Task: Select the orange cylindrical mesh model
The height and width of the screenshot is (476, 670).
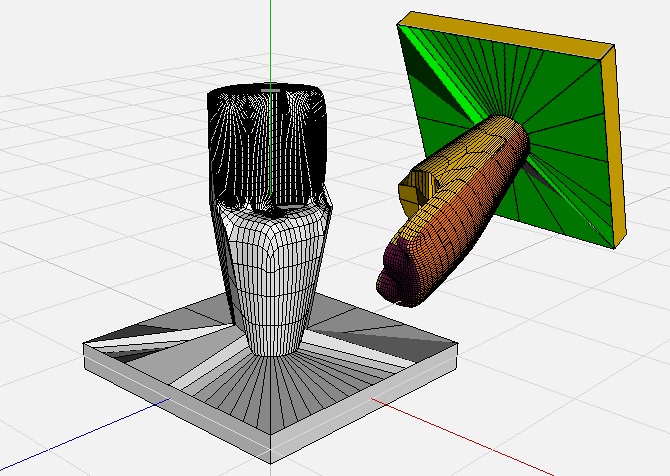Action: coord(454,212)
